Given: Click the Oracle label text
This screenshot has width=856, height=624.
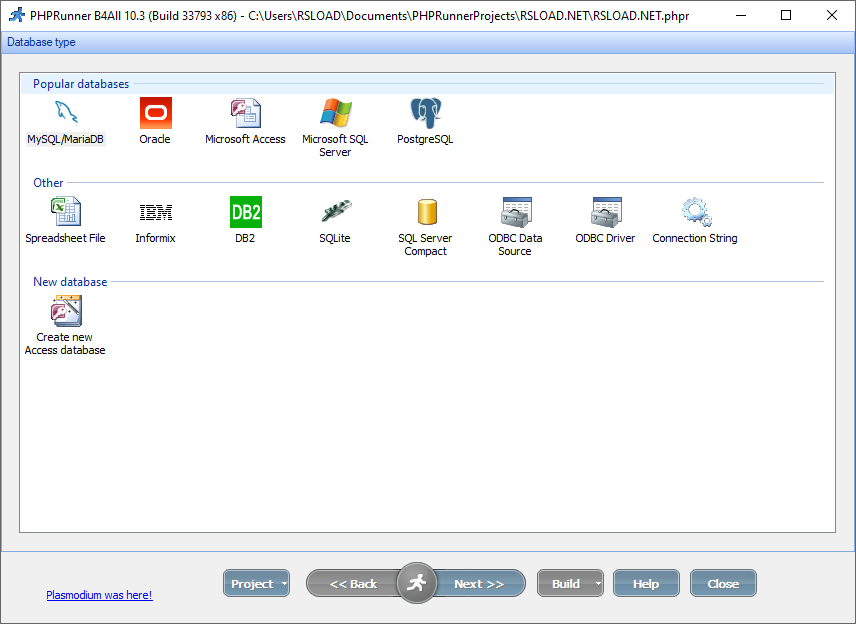Looking at the screenshot, I should pyautogui.click(x=155, y=139).
